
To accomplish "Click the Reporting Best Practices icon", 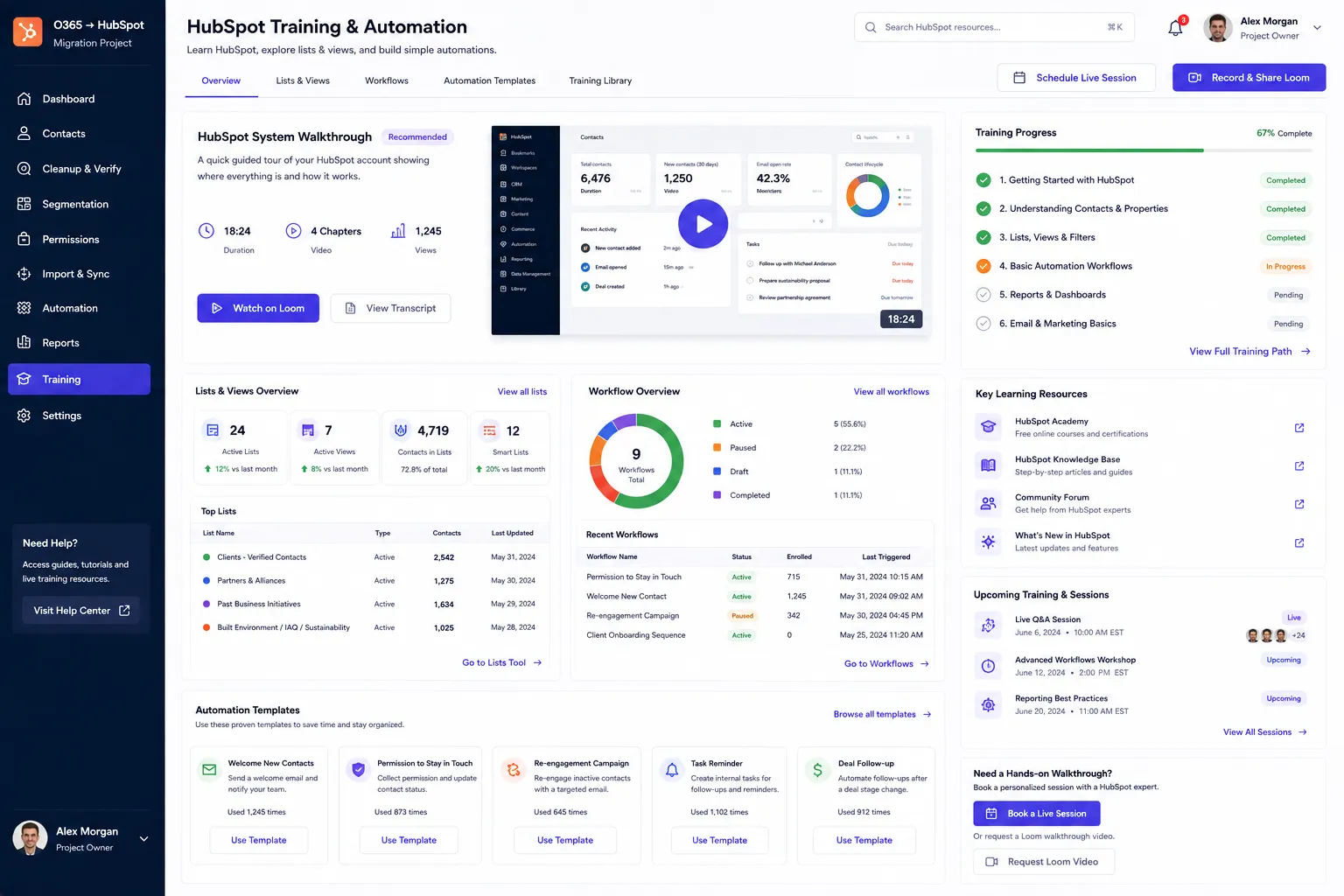I will pyautogui.click(x=989, y=704).
